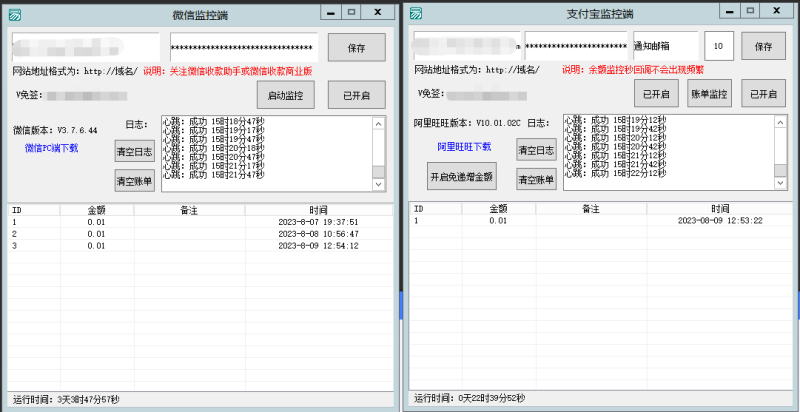The image size is (800, 412).
Task: Clear log with 清空日志 in Alipay window
Action: 536,149
